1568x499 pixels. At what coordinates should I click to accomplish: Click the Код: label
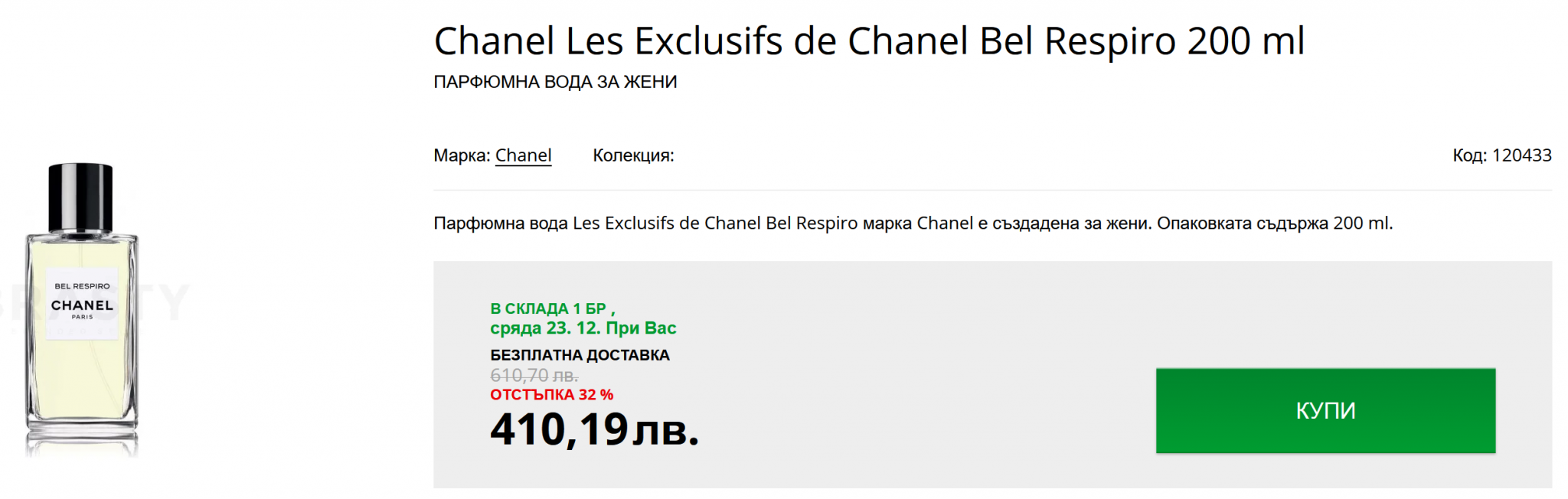point(1469,155)
